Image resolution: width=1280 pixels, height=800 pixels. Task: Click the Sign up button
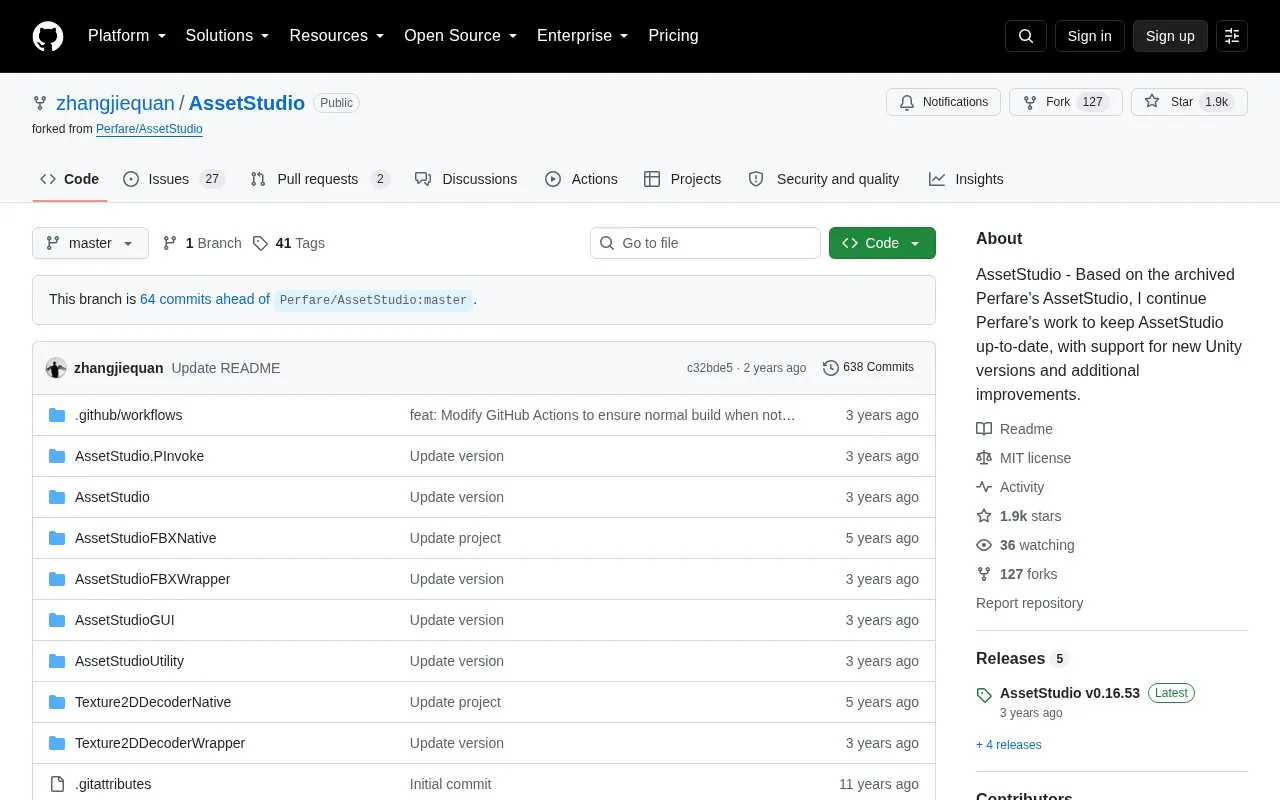click(x=1170, y=36)
